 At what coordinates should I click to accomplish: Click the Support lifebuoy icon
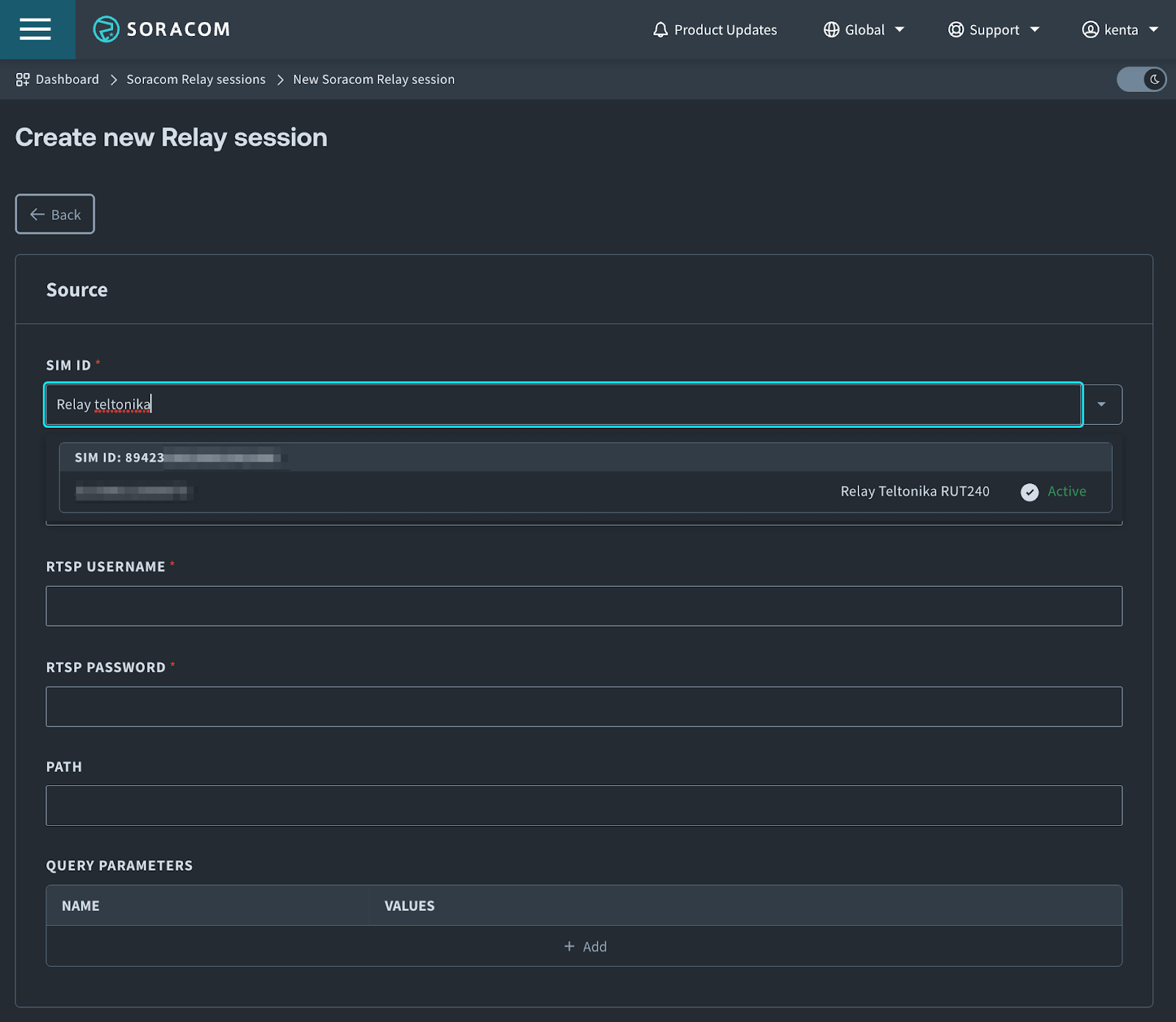(x=955, y=29)
